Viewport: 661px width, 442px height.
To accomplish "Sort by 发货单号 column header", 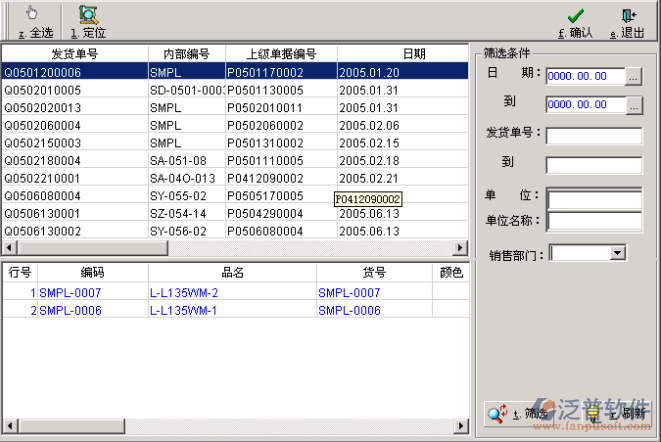I will point(74,53).
